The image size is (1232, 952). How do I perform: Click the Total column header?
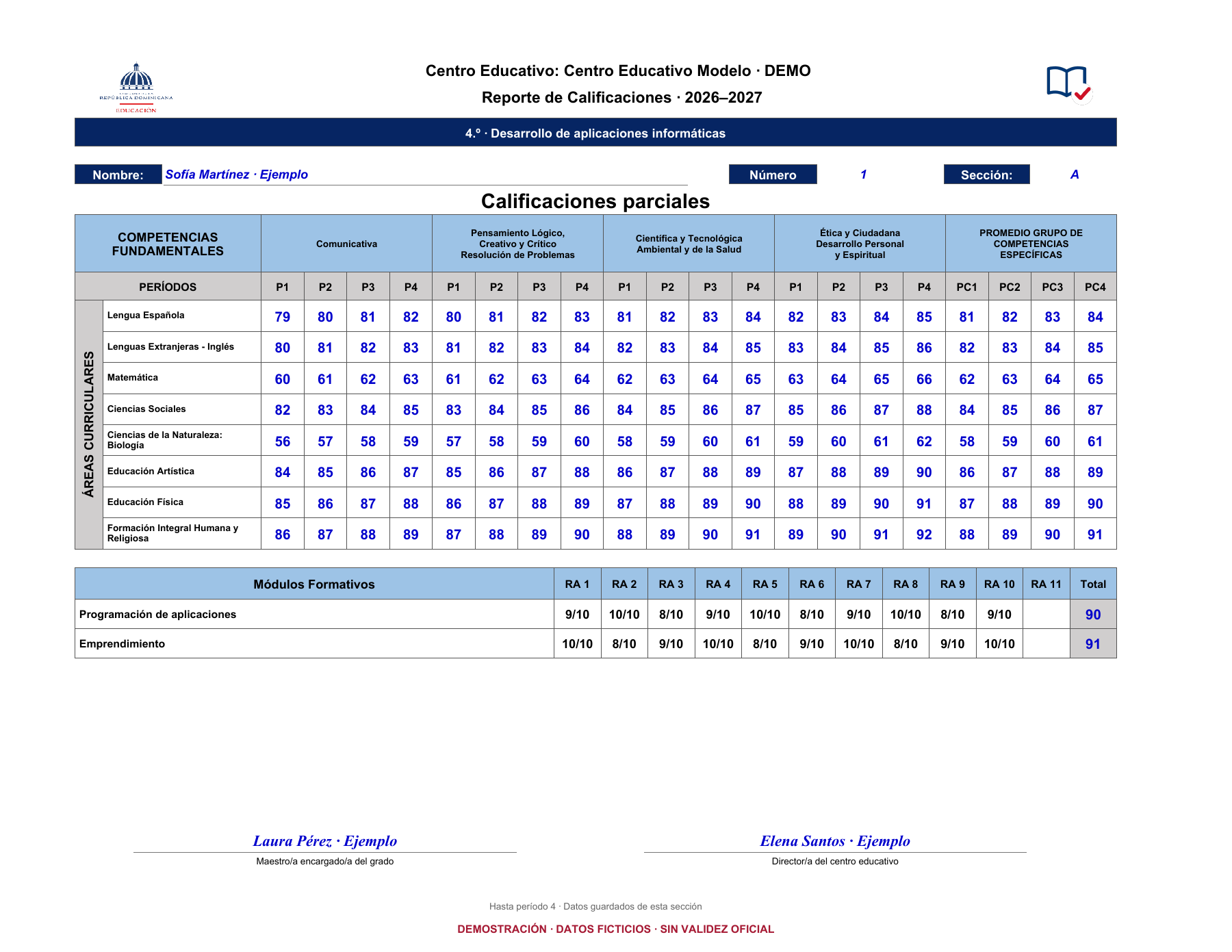(x=1093, y=584)
